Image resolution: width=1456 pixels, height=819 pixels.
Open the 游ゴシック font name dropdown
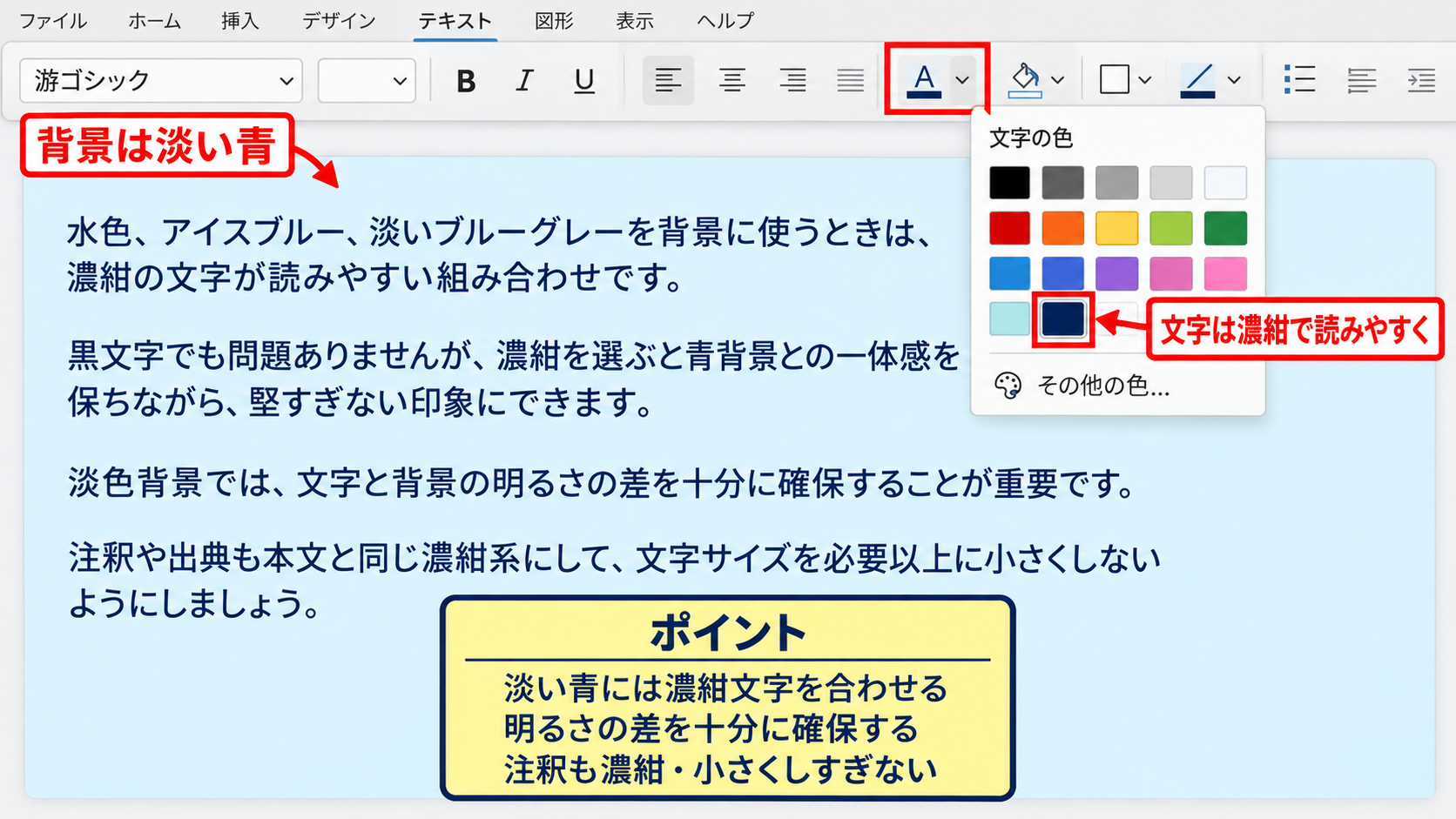pos(161,81)
